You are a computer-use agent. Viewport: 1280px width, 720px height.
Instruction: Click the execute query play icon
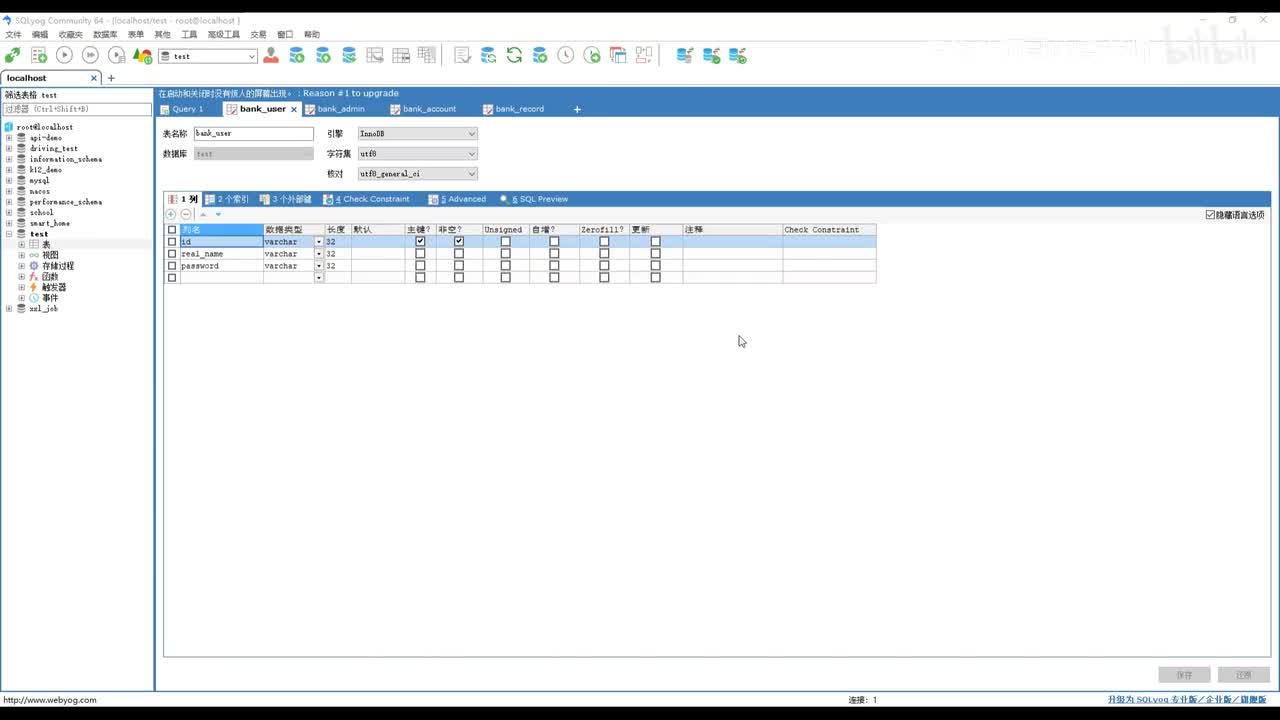pyautogui.click(x=64, y=56)
